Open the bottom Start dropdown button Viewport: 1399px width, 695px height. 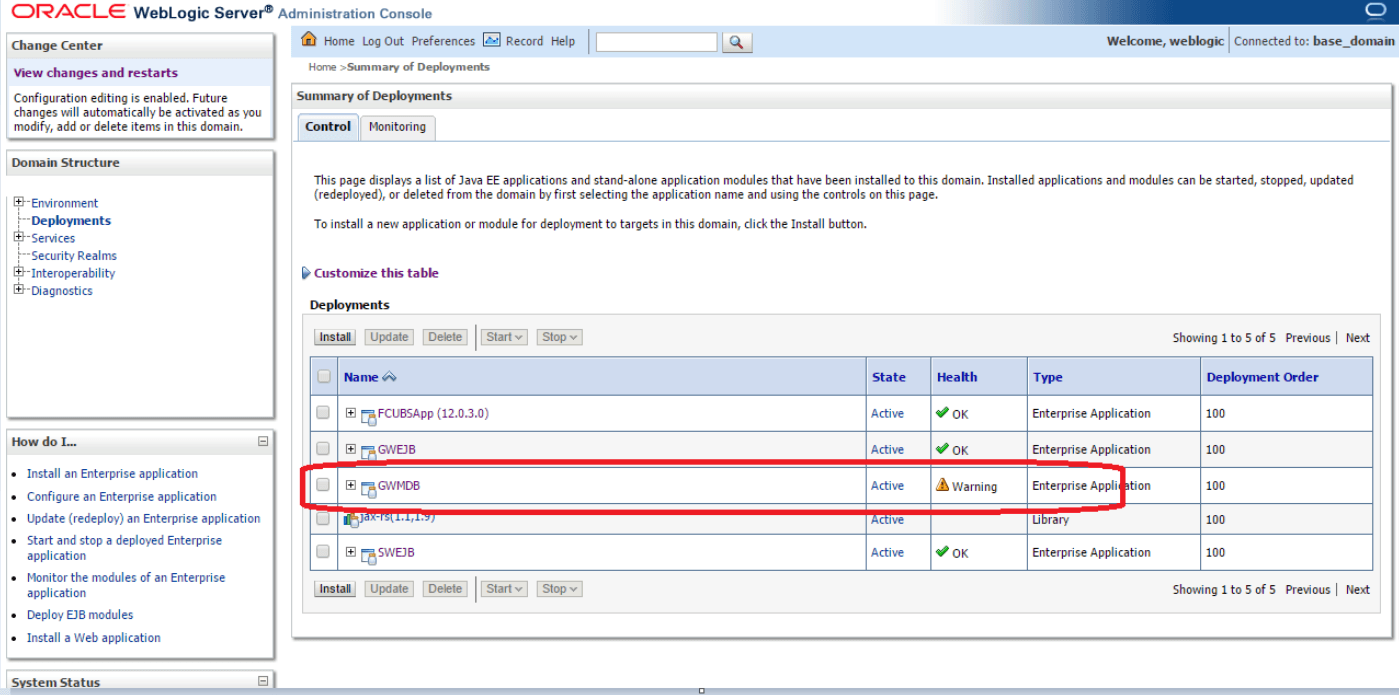(x=504, y=589)
